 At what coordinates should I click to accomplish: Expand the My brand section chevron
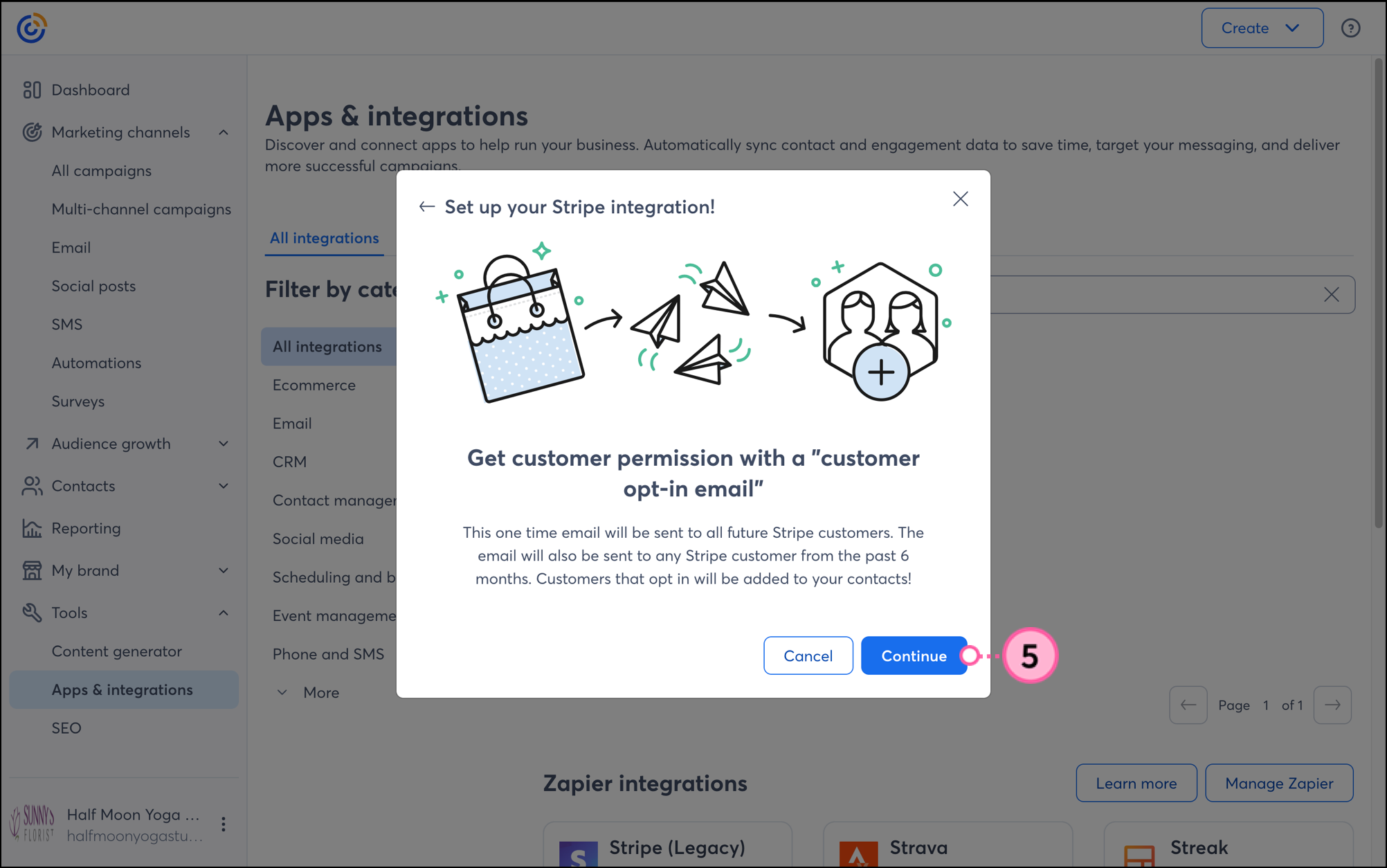point(224,570)
